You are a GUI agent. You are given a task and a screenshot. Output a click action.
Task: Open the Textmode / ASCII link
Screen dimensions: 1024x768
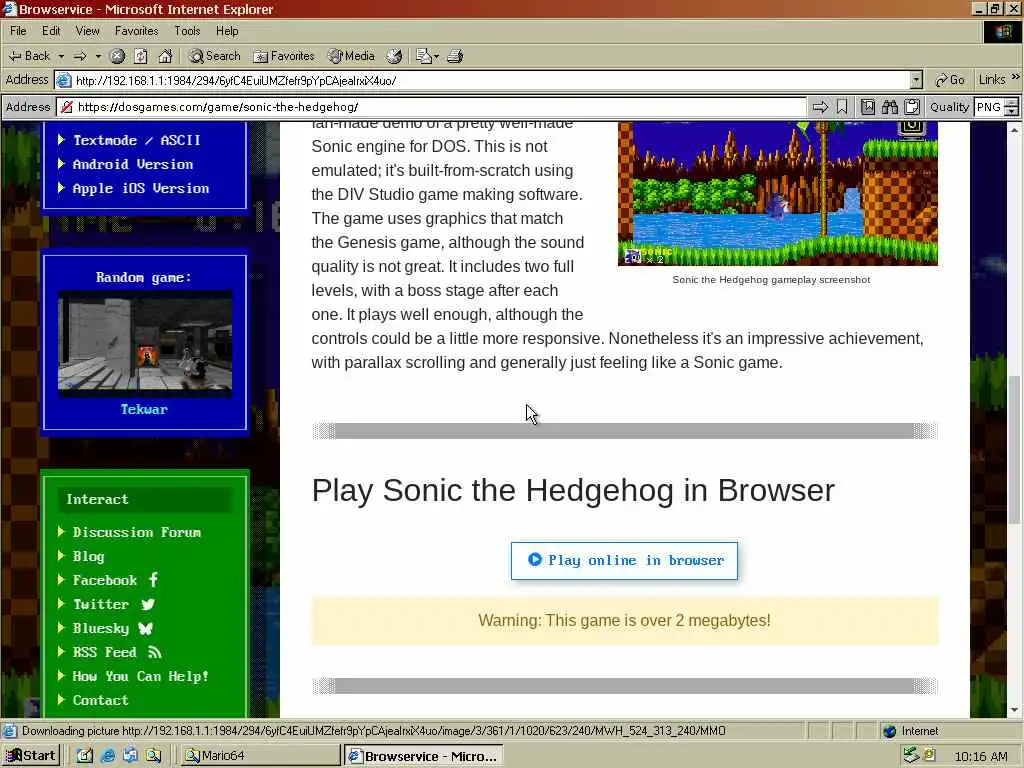point(136,140)
